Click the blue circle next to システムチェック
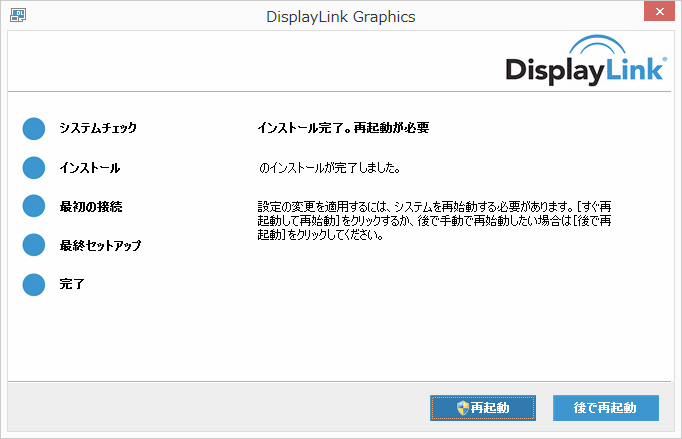Viewport: 682px width, 439px height. (x=34, y=128)
